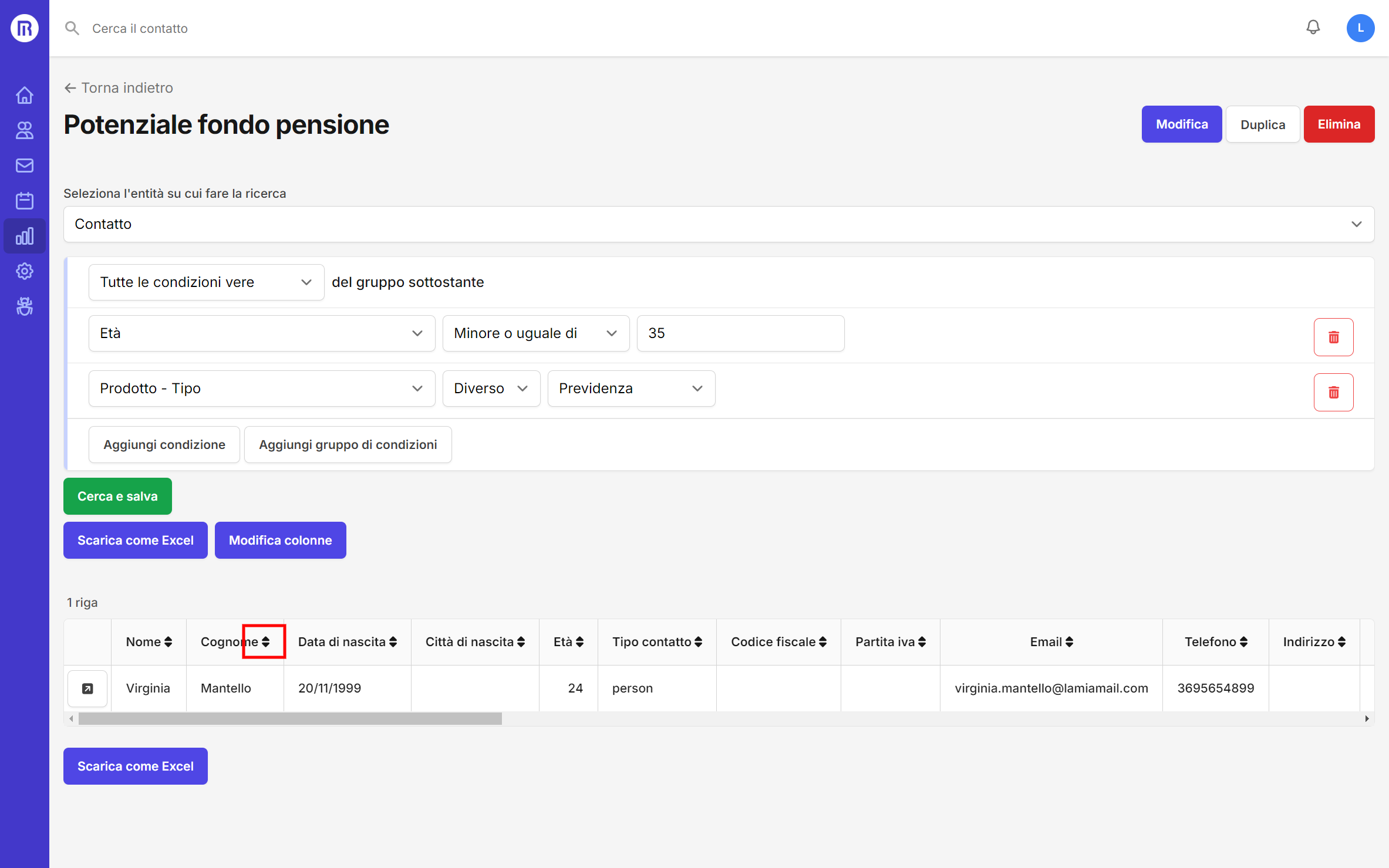Click the Cerca e salva button
Screen dimensions: 1389x868
pos(117,496)
